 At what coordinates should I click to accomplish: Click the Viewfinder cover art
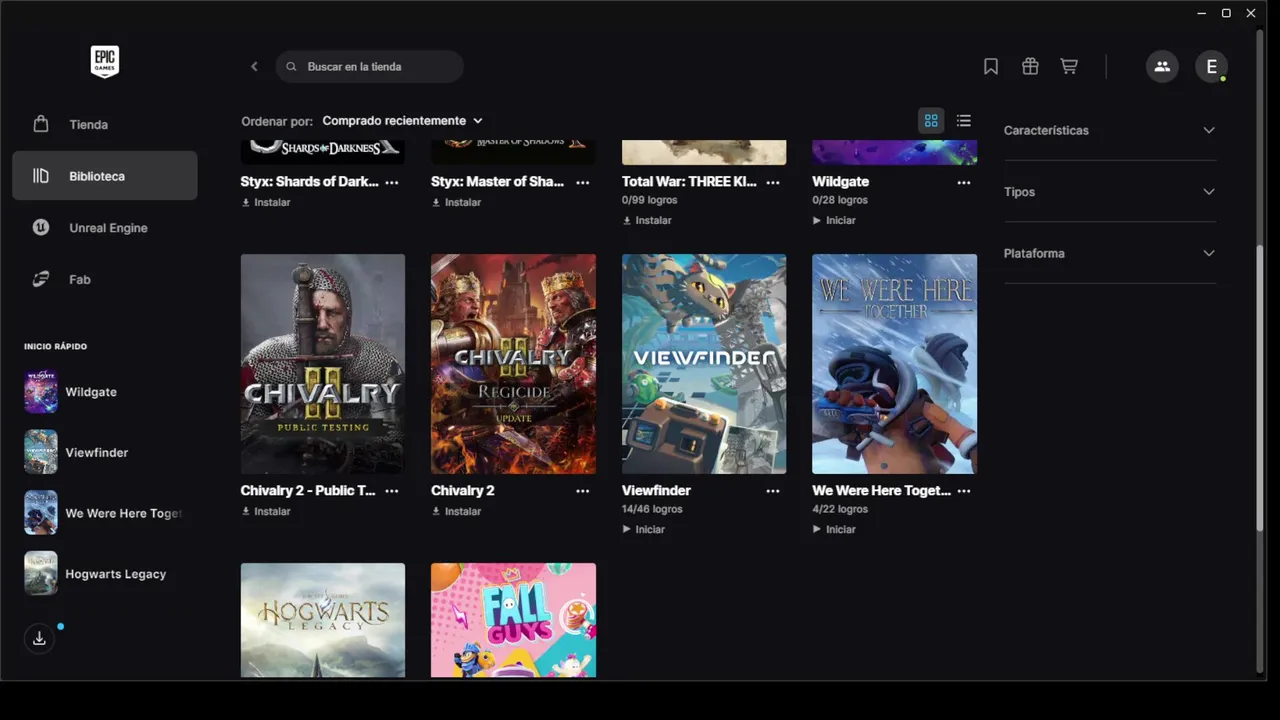[704, 364]
